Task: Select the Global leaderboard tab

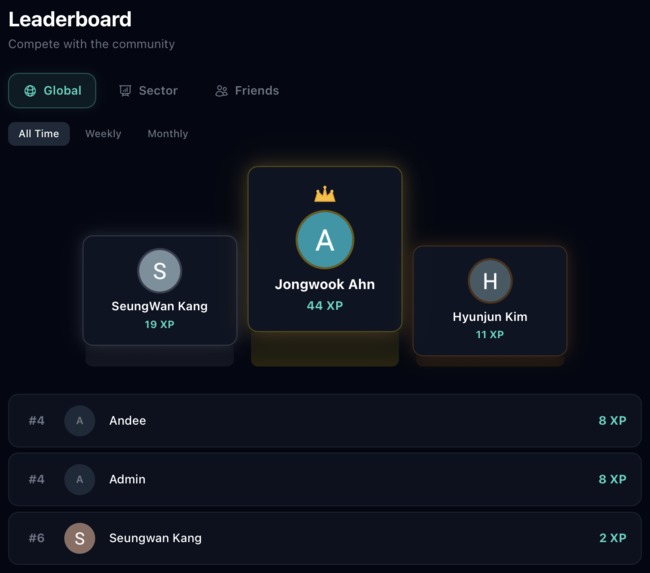Action: pyautogui.click(x=52, y=90)
